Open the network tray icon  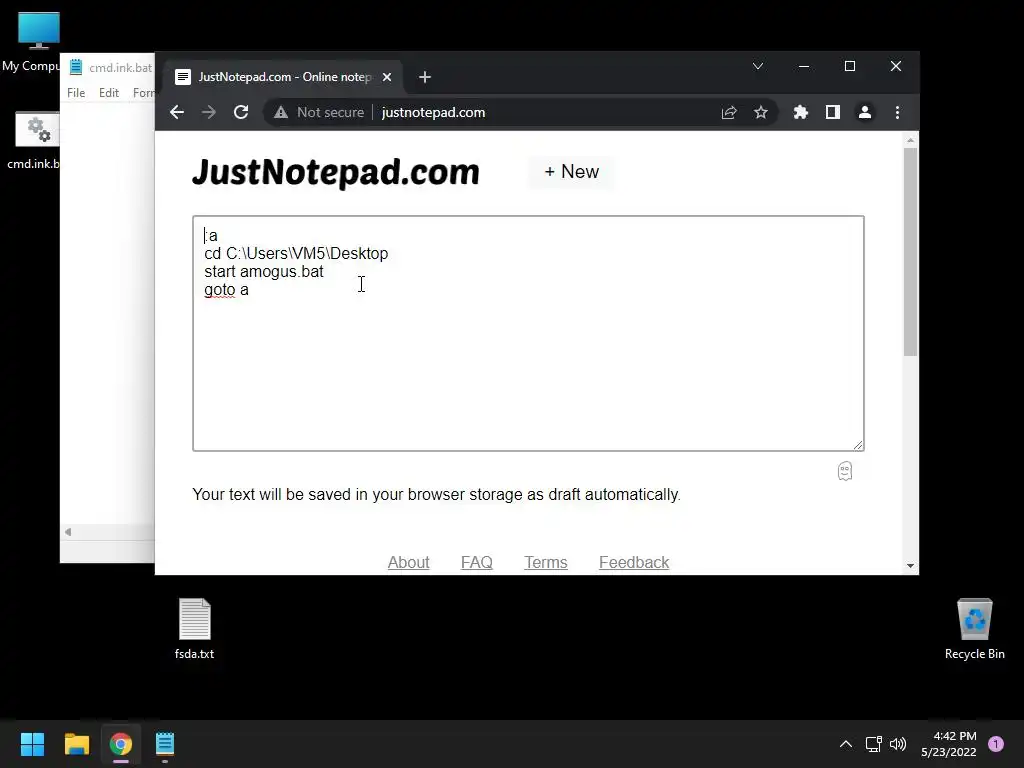coord(873,744)
